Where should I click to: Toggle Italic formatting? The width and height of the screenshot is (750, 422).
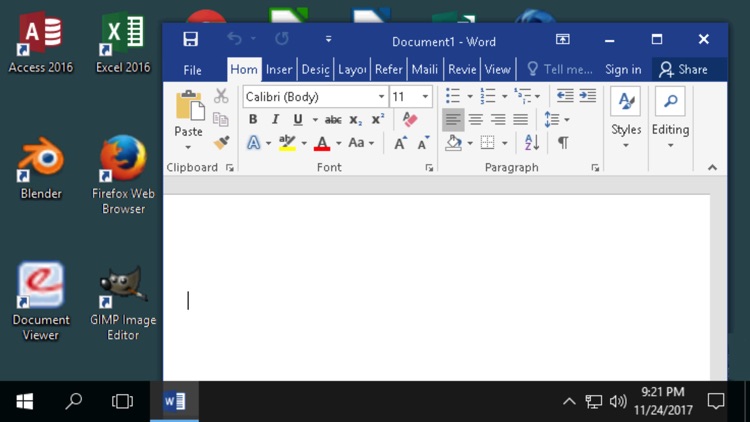[275, 119]
